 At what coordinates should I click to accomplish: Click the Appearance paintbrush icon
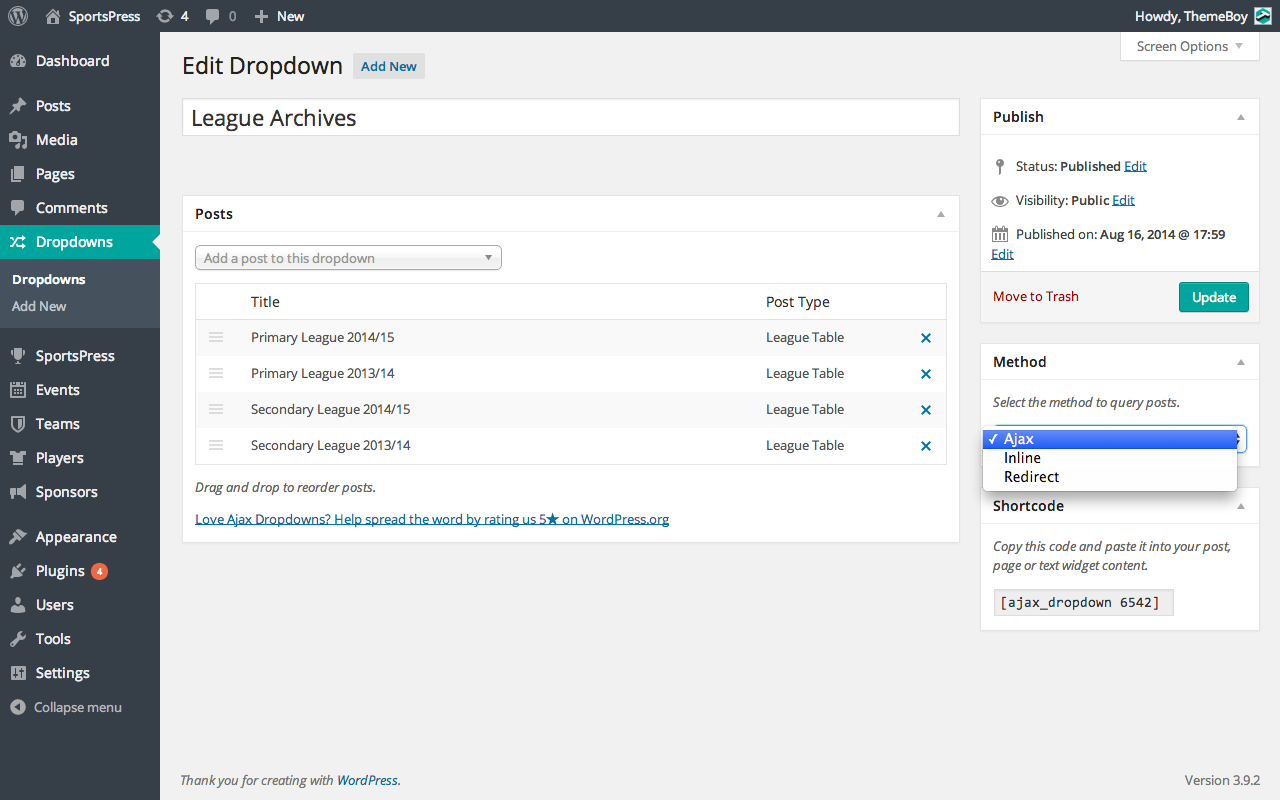click(x=18, y=537)
